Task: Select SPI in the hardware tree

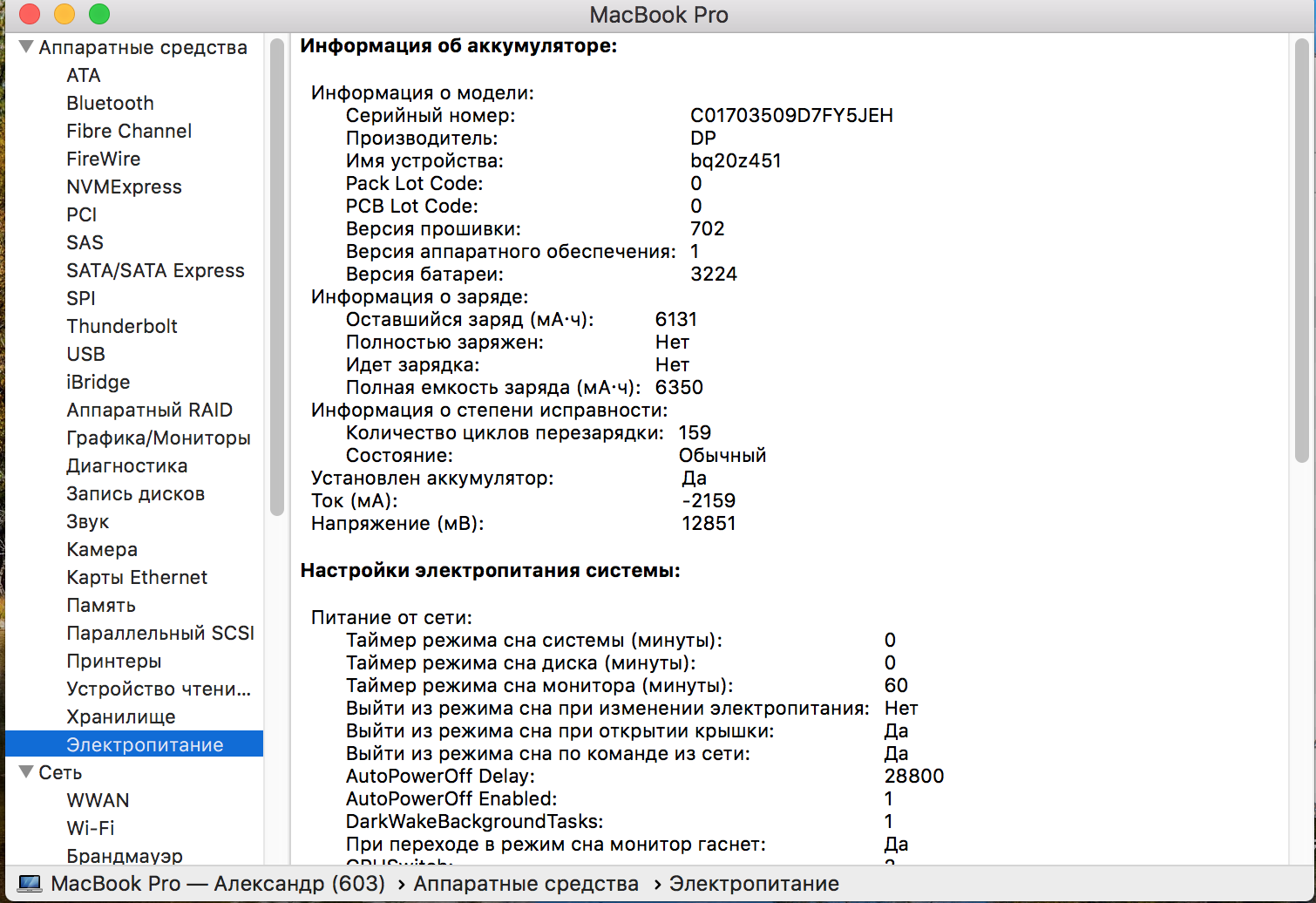Action: pos(81,298)
